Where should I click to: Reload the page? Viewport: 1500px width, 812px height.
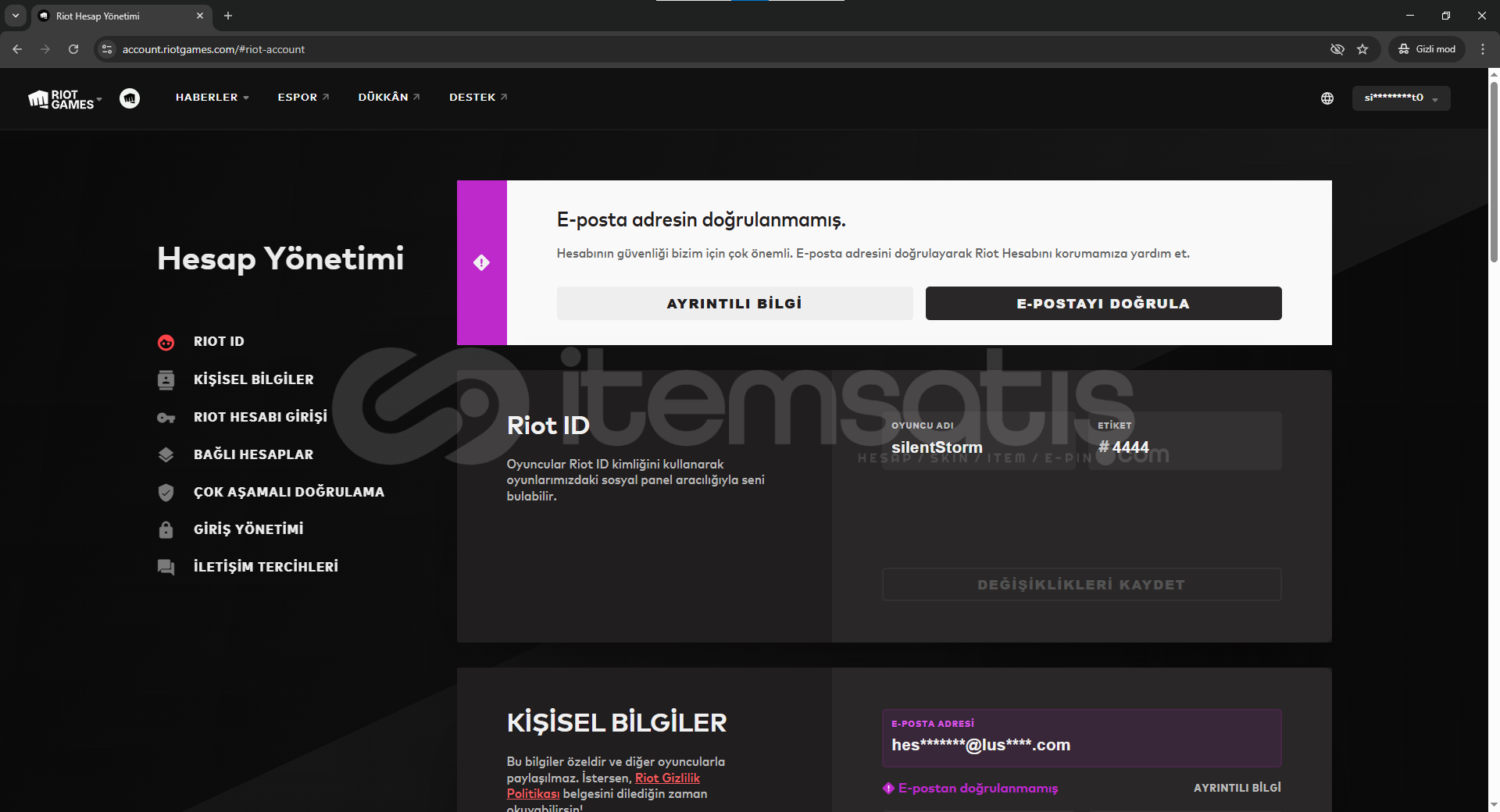(x=73, y=49)
